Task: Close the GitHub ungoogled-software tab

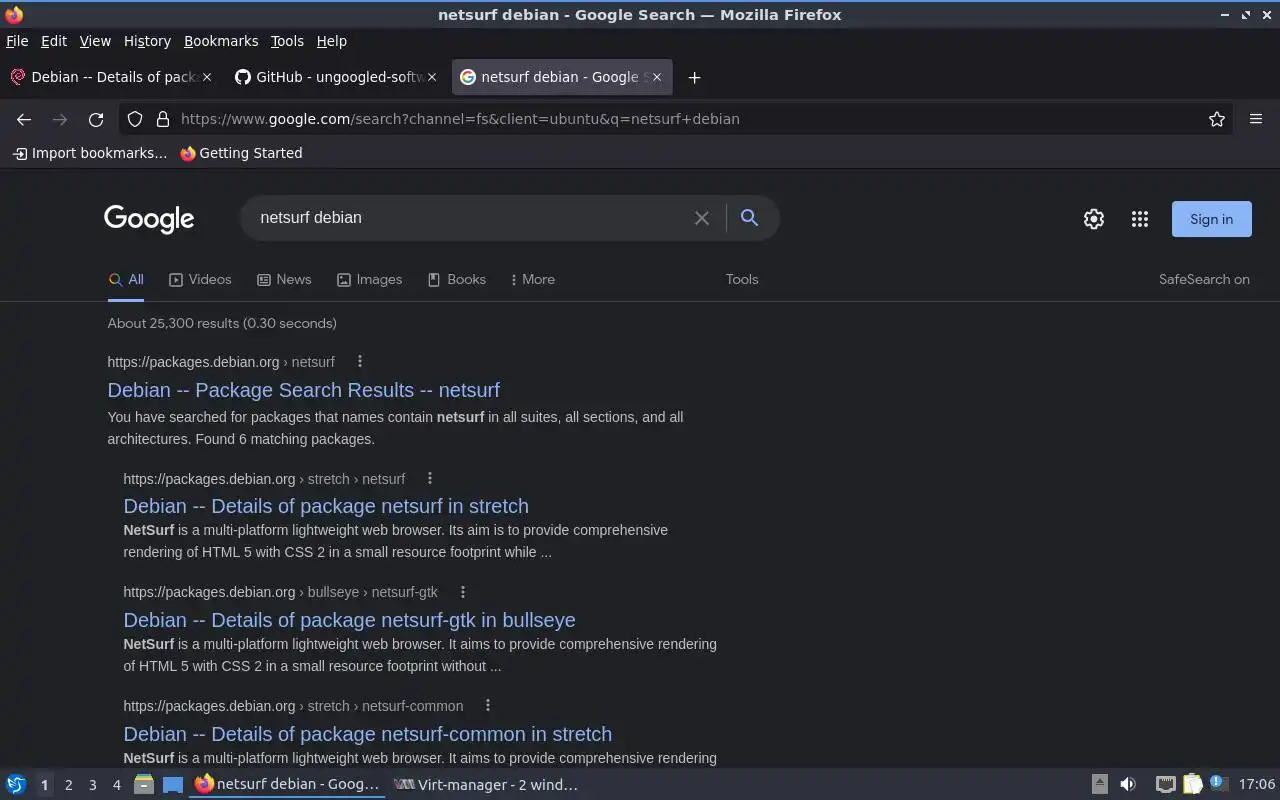Action: [432, 77]
